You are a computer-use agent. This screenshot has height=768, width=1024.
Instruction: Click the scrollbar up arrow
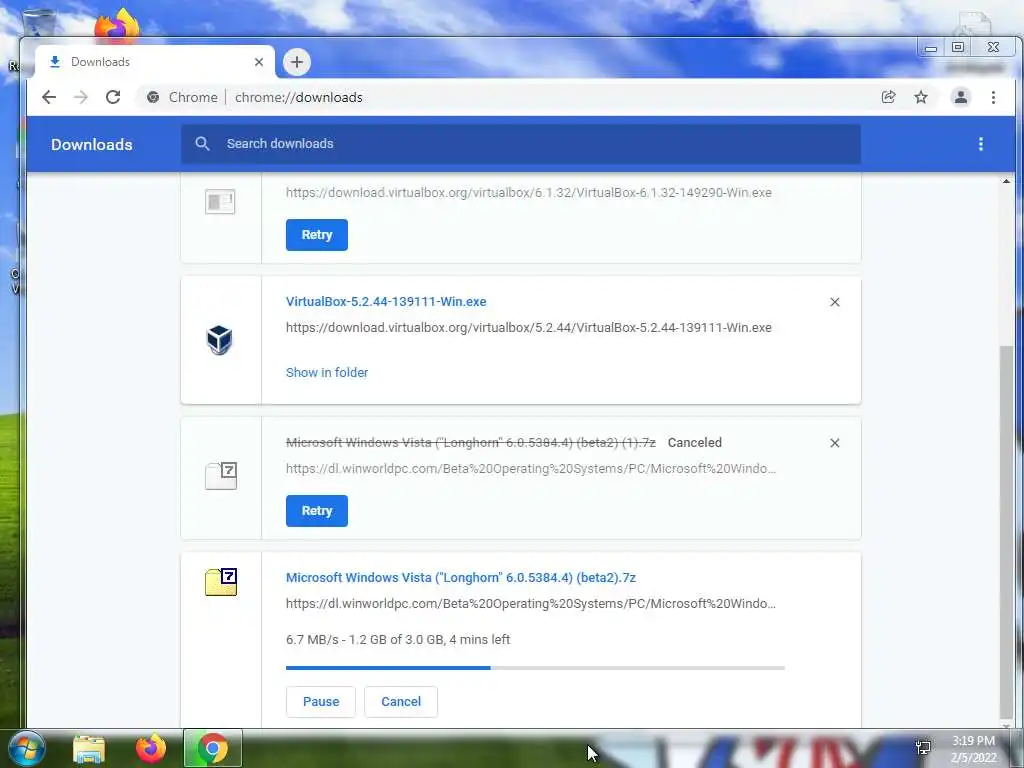tap(1006, 181)
